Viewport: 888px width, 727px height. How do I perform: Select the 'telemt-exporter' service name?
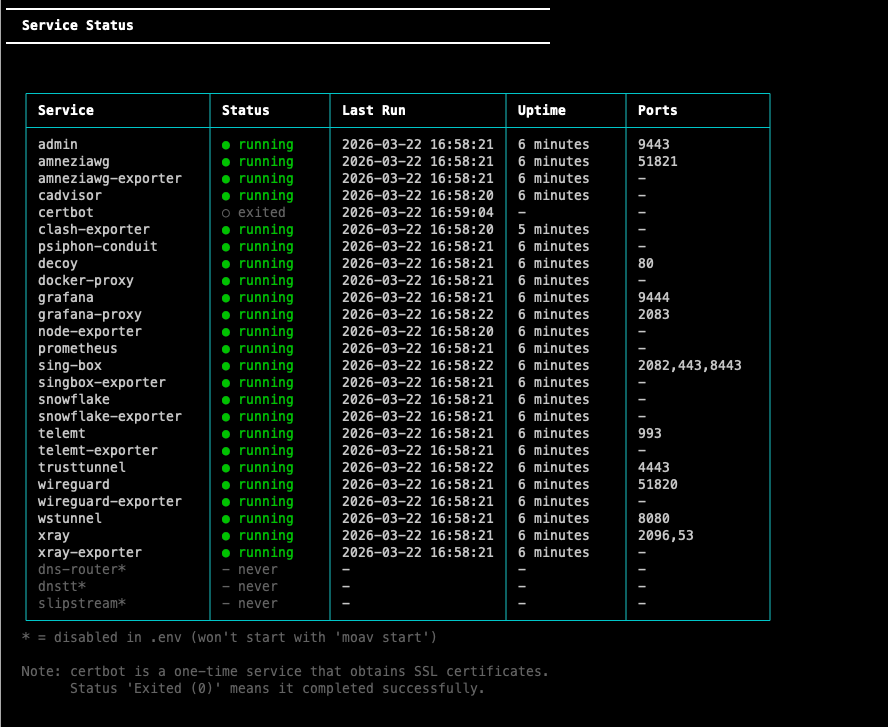pos(98,450)
